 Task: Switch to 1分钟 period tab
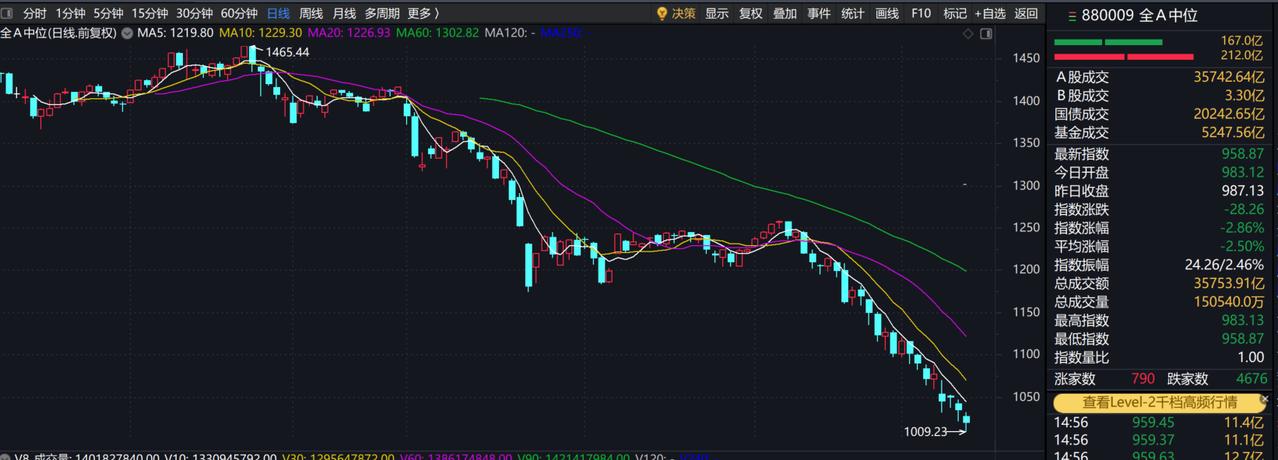(70, 14)
